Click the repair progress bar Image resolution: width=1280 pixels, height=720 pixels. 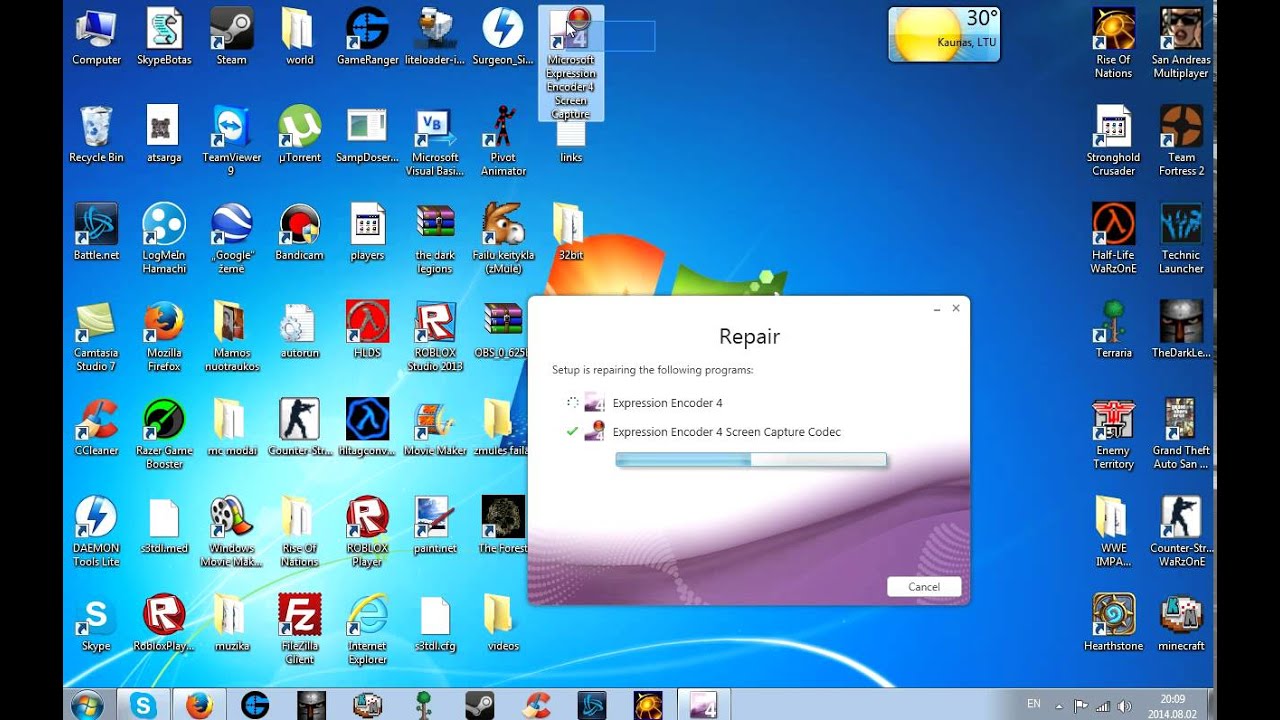pyautogui.click(x=750, y=460)
